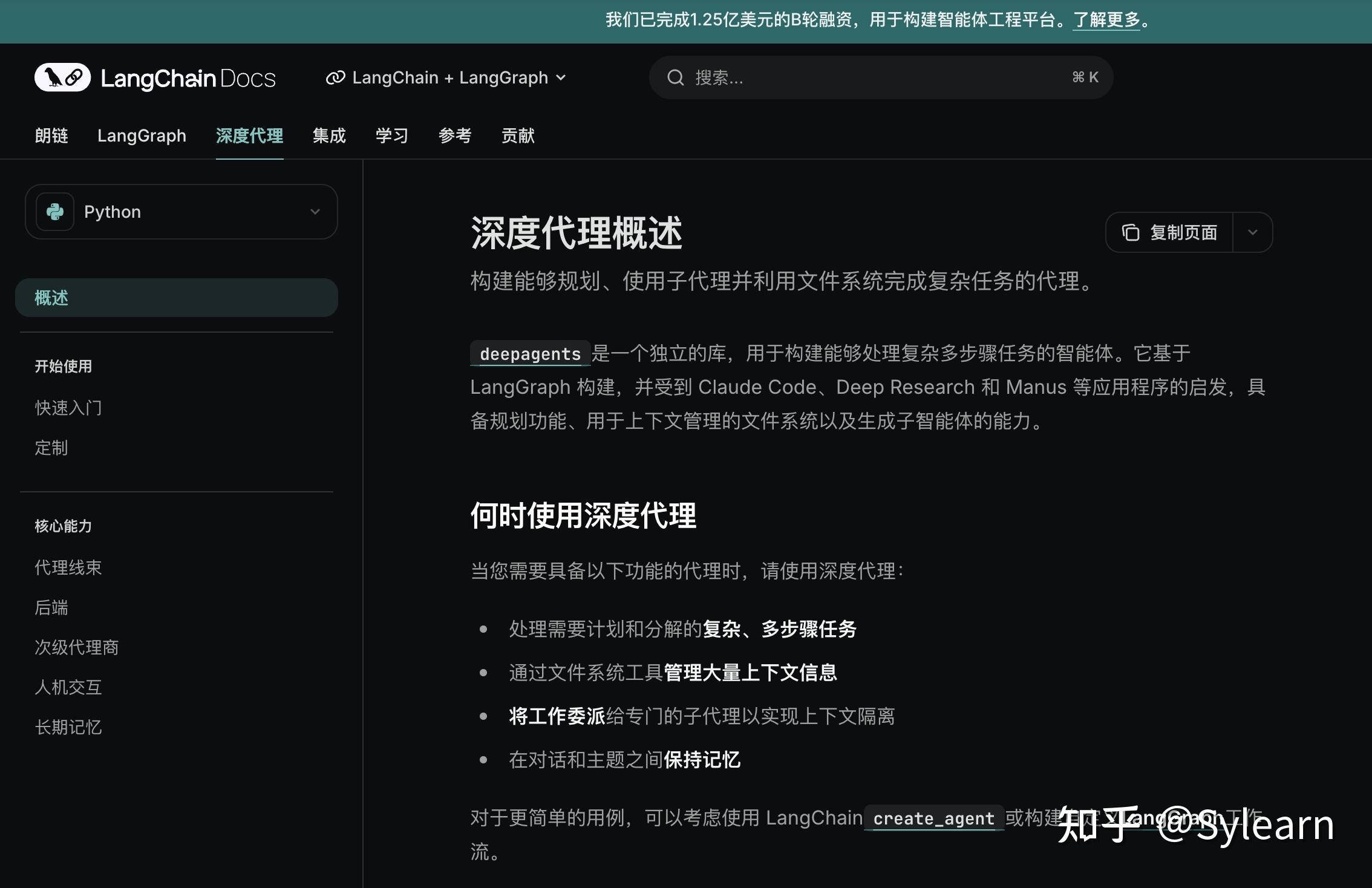The image size is (1372, 888).
Task: Click the ⌘ K shortcut hint
Action: (1085, 77)
